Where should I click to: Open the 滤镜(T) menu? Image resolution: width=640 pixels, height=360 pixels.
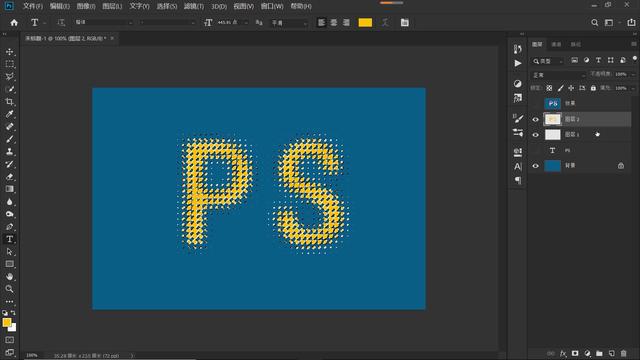[193, 6]
